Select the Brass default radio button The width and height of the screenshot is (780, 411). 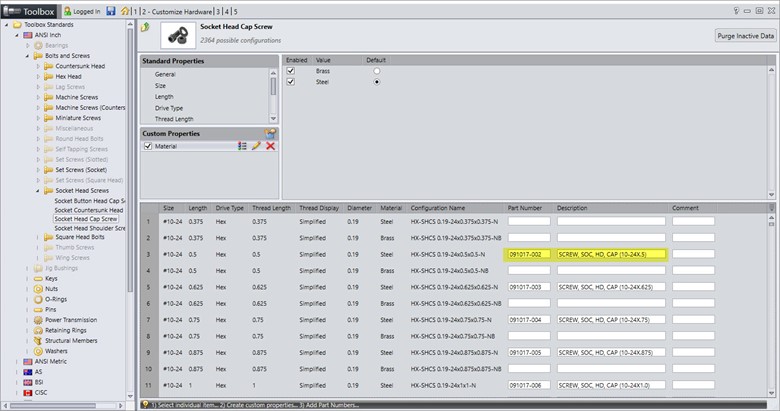(x=376, y=71)
